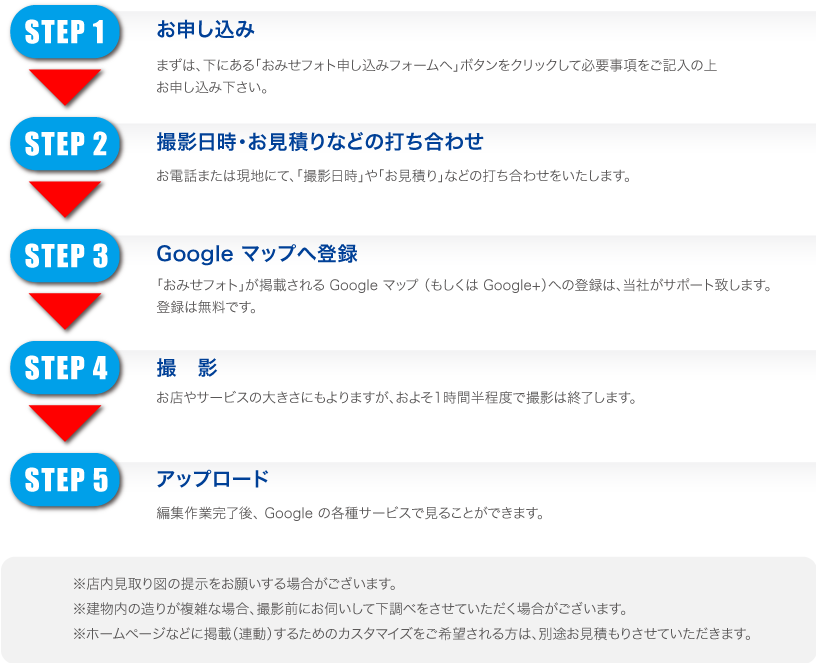
Task: Select the 撮影日時・お見積りなどの打ち合わせ heading
Action: tap(320, 142)
